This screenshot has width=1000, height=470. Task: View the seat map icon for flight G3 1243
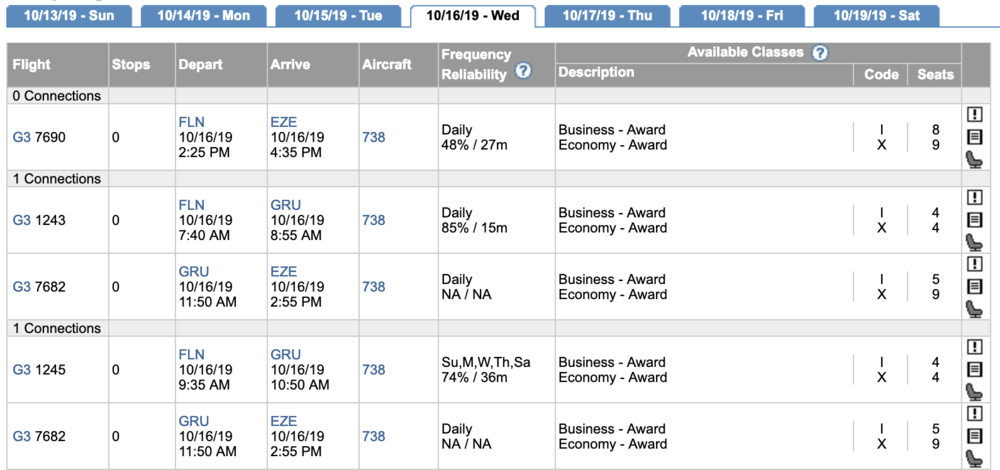click(x=976, y=242)
